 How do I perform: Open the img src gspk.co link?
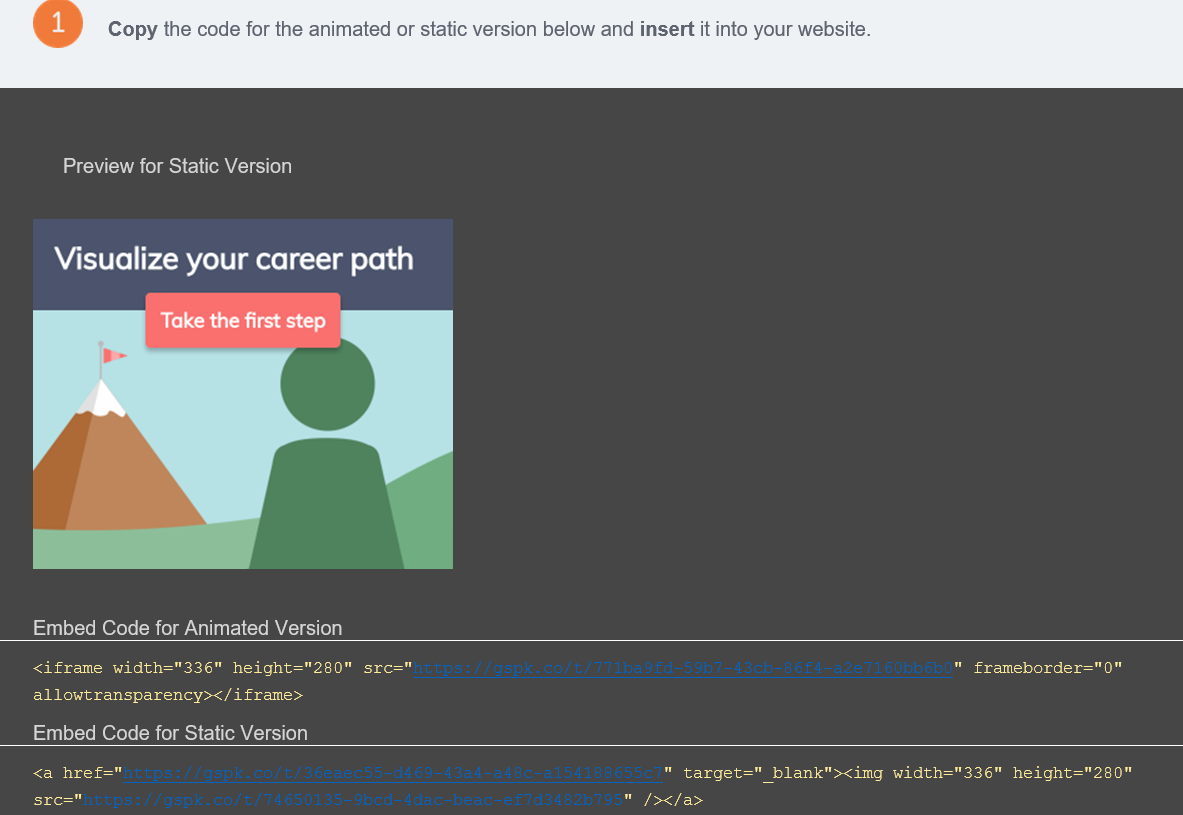pyautogui.click(x=354, y=799)
